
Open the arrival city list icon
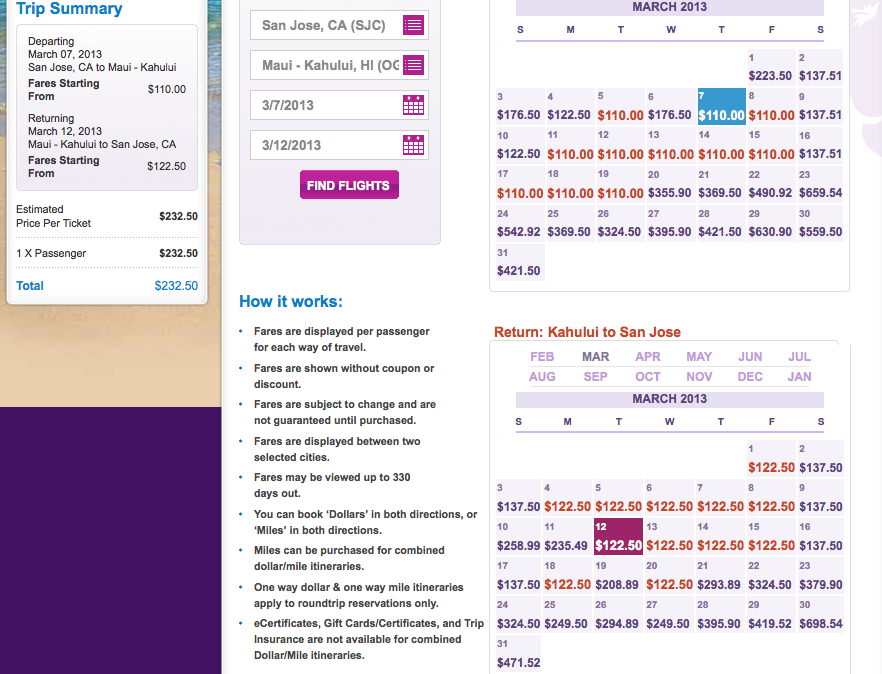tap(413, 65)
